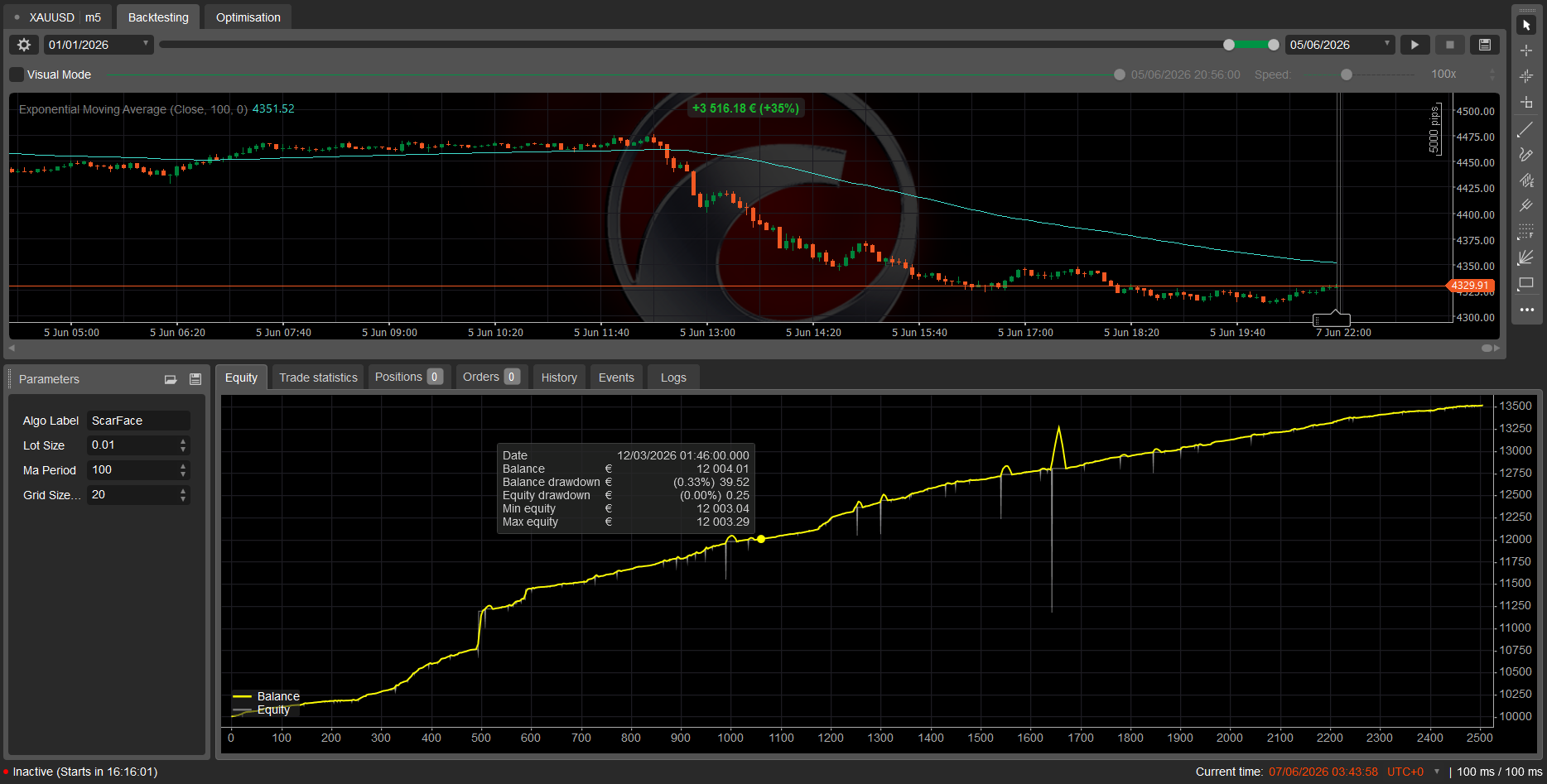Click the start handle of date range slider
The width and height of the screenshot is (1547, 784).
click(x=1229, y=45)
